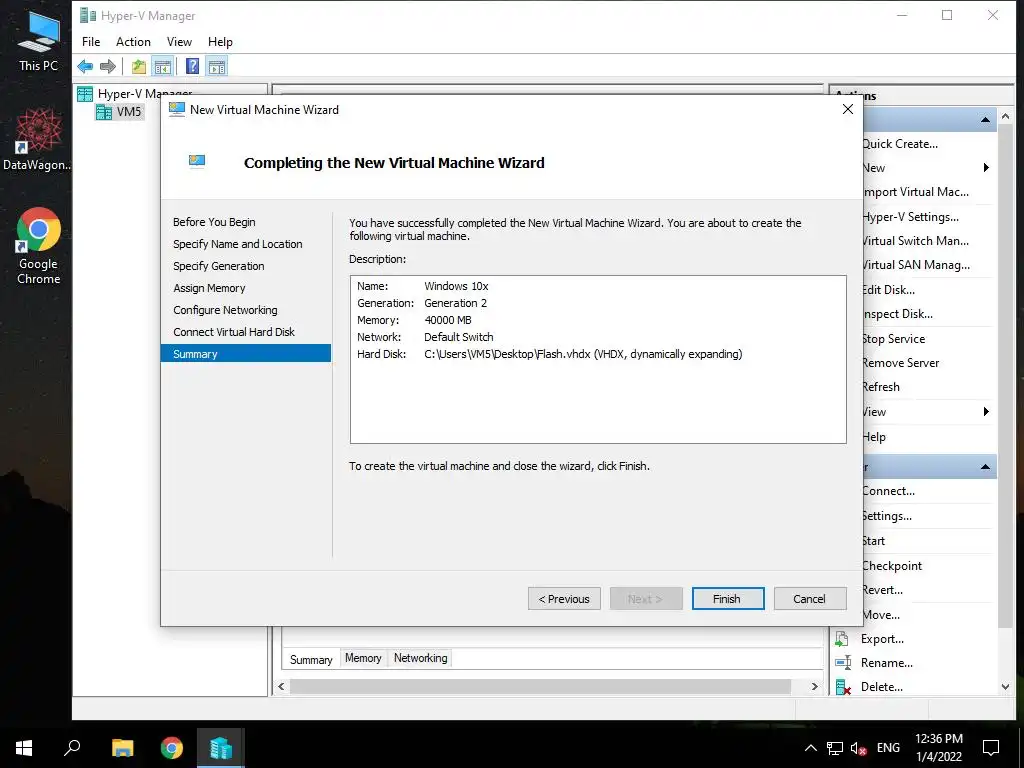Open Virtual Switch Manager action
Image resolution: width=1024 pixels, height=768 pixels.
(916, 241)
